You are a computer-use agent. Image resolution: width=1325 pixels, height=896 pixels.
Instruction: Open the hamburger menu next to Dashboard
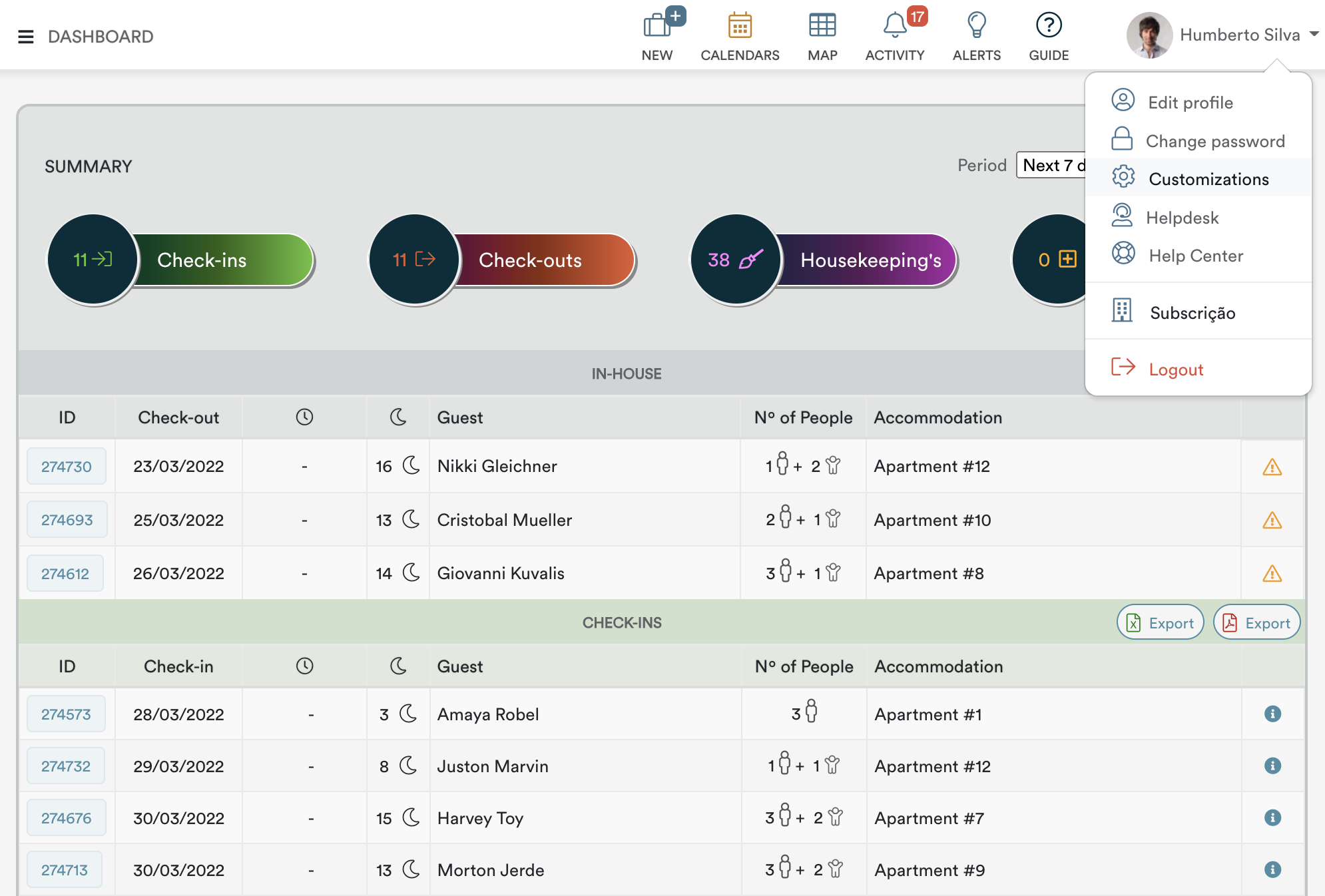26,37
